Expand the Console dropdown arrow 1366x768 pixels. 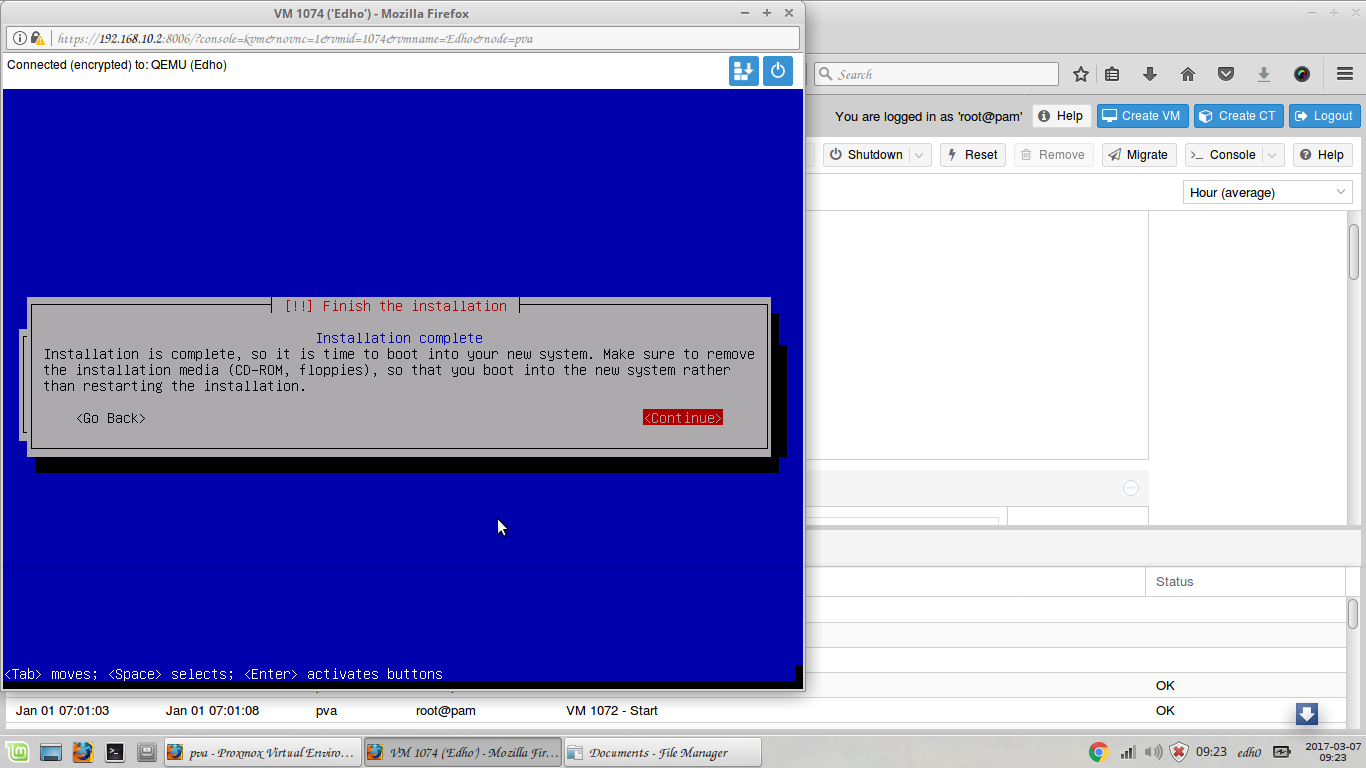[x=1272, y=155]
